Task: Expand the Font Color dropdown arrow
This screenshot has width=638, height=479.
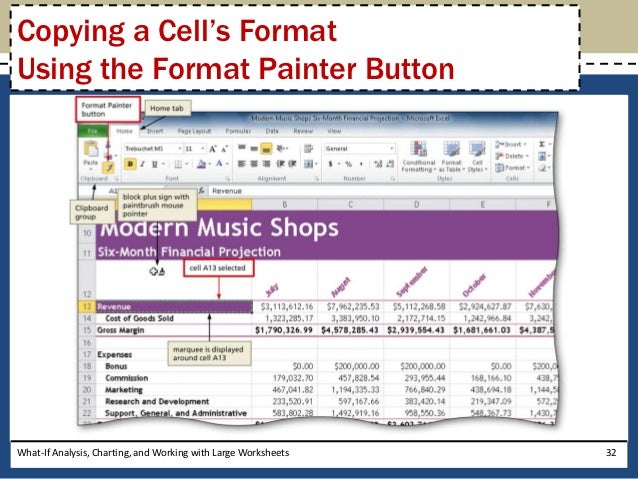Action: [227, 164]
